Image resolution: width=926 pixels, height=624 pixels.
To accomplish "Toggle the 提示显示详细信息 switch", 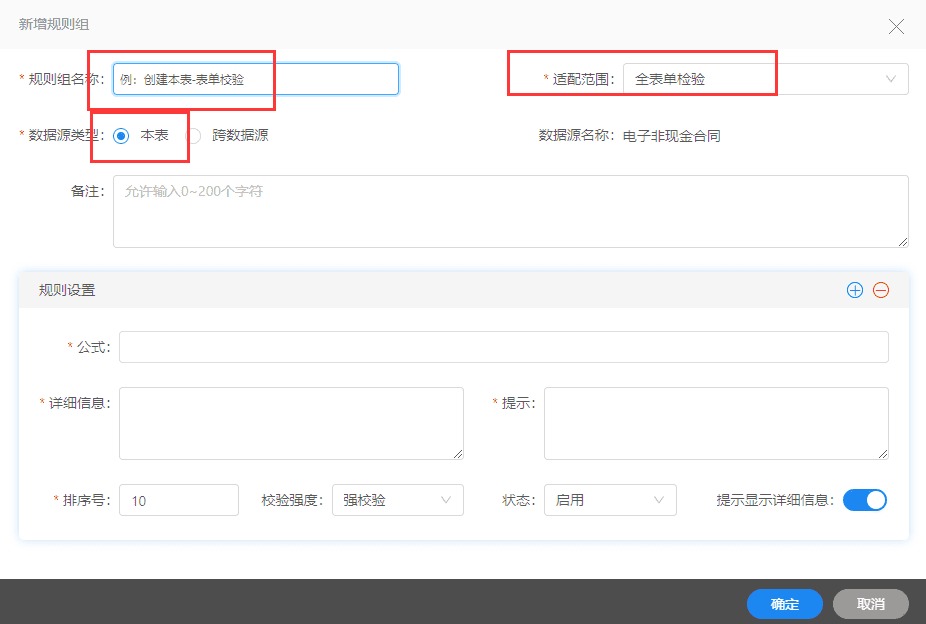I will pos(865,500).
